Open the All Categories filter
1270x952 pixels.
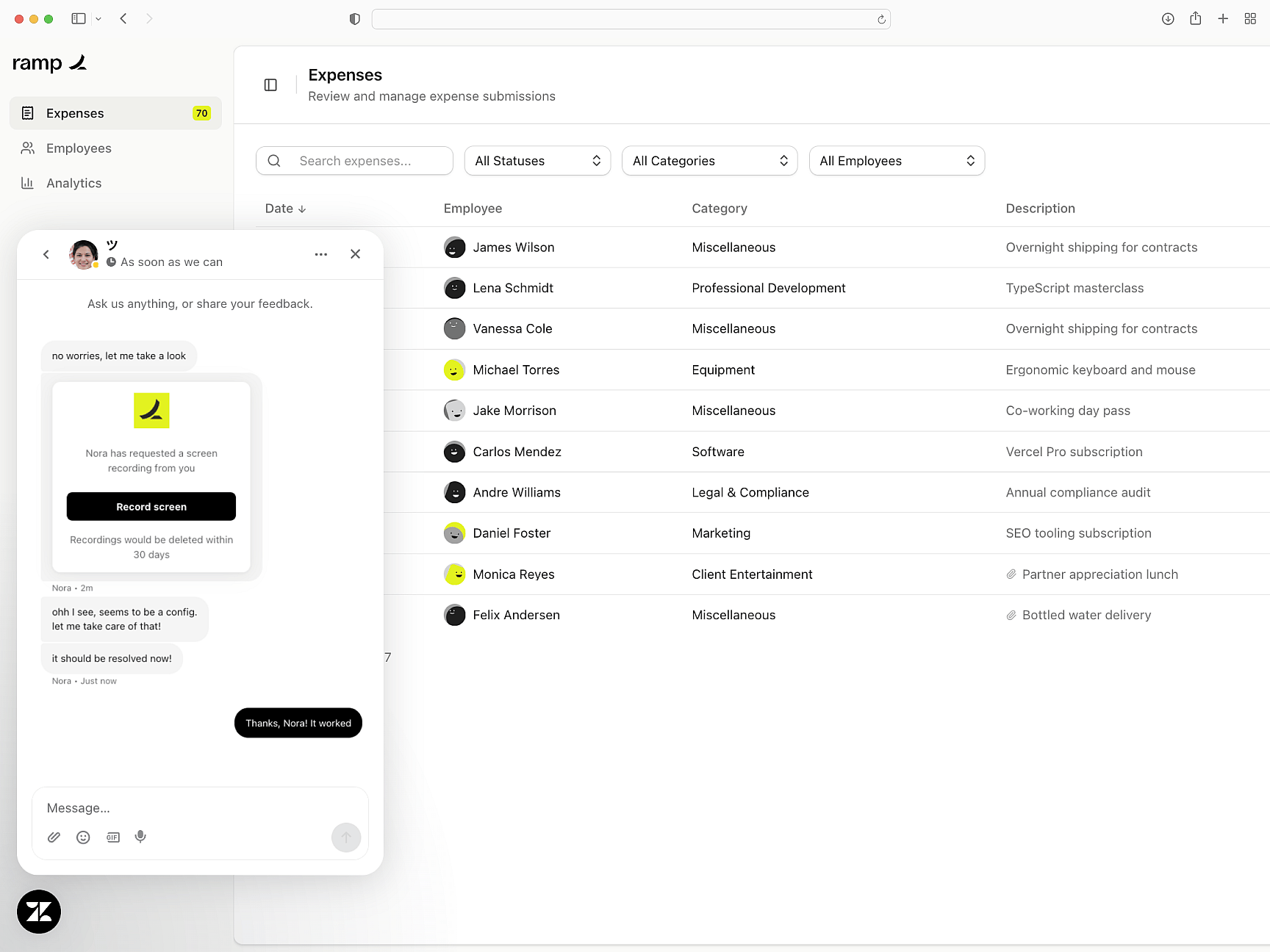709,160
